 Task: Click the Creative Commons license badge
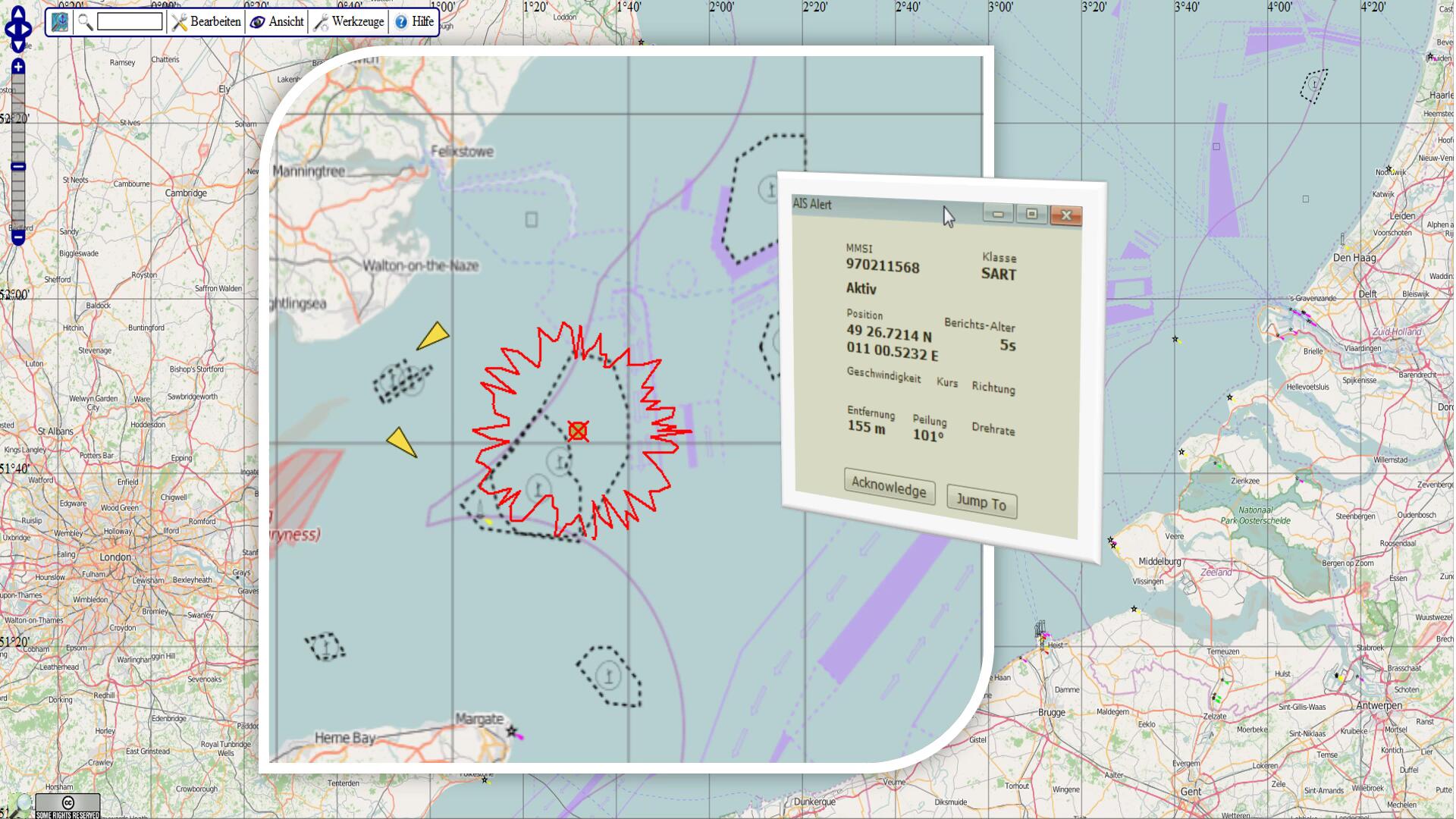coord(67,805)
